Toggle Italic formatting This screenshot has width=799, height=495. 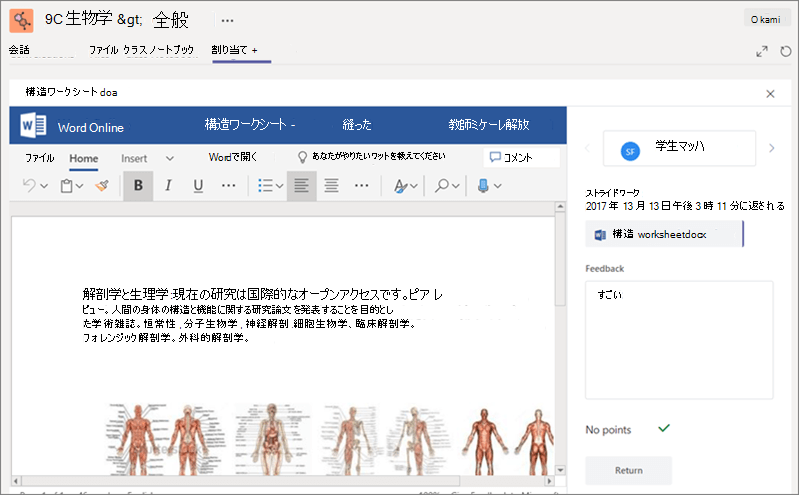point(168,186)
